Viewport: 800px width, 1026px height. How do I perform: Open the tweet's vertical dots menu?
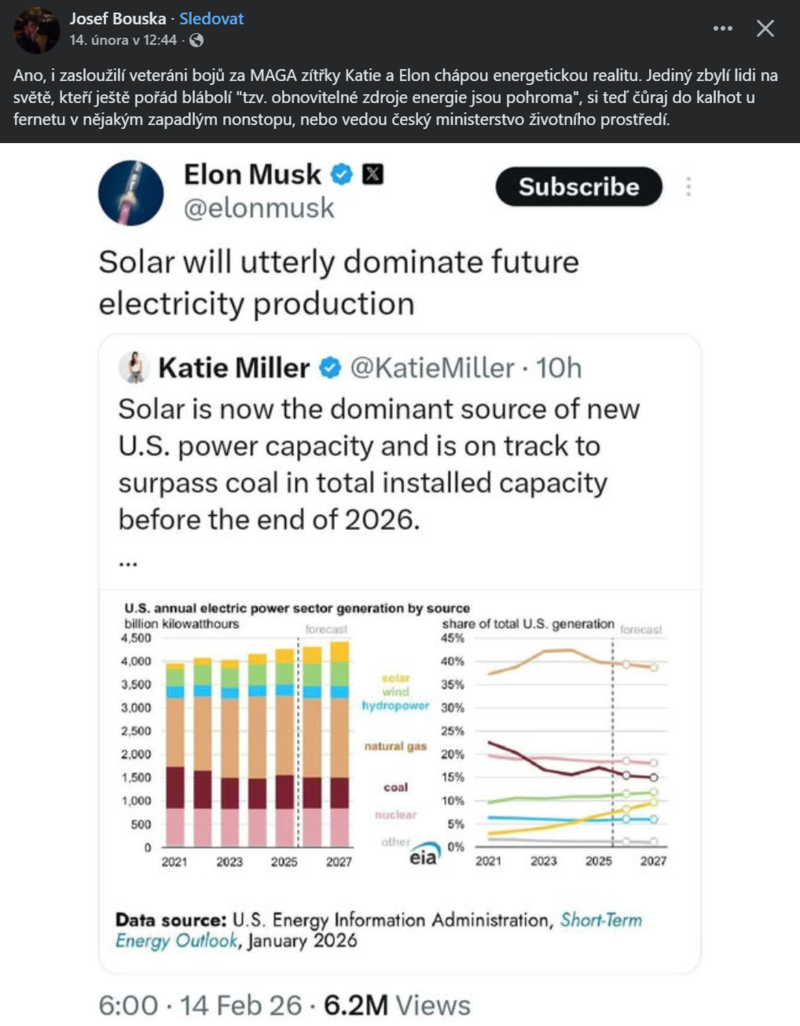coord(688,187)
